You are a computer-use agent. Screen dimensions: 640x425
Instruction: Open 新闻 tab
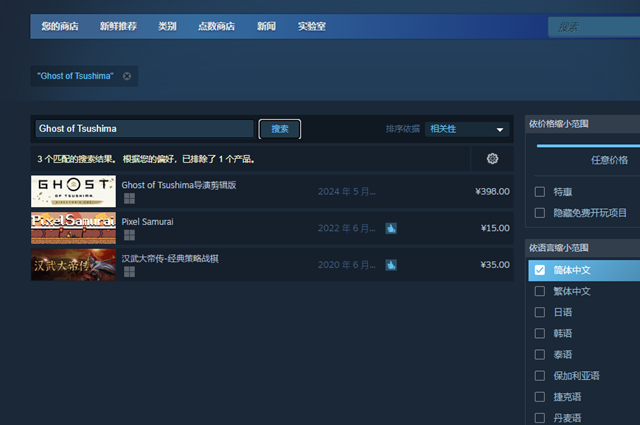click(266, 27)
